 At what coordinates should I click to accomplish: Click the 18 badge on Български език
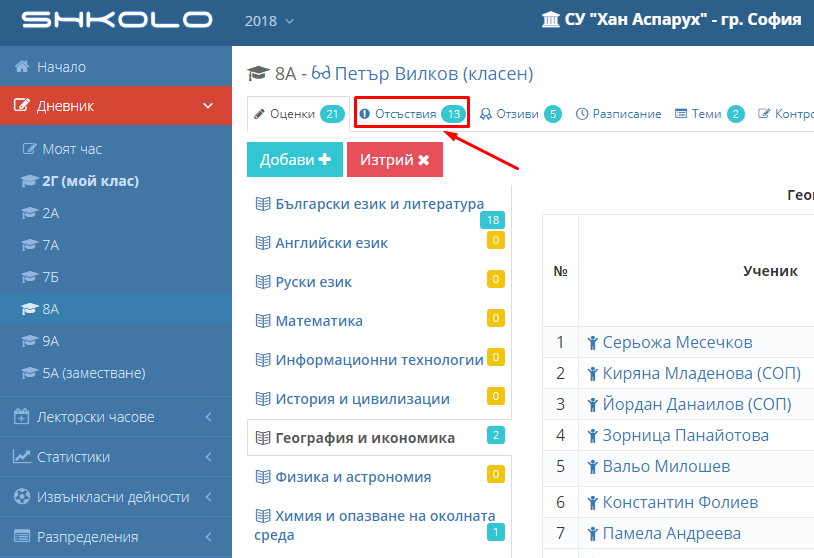(492, 220)
